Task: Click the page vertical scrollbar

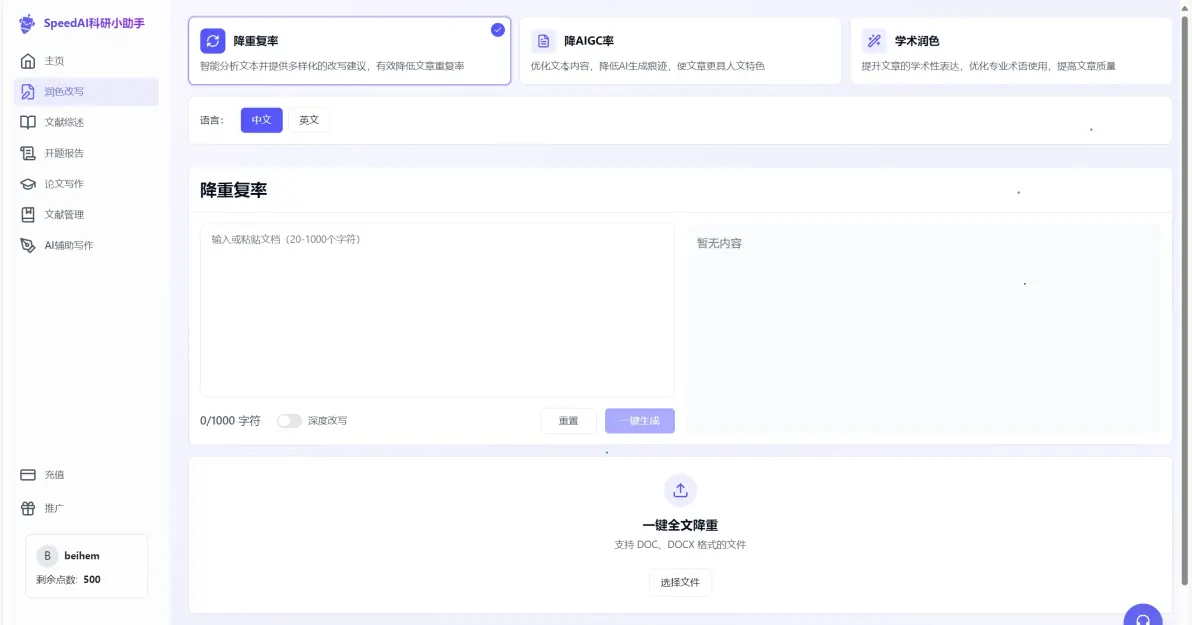Action: coord(1186,300)
